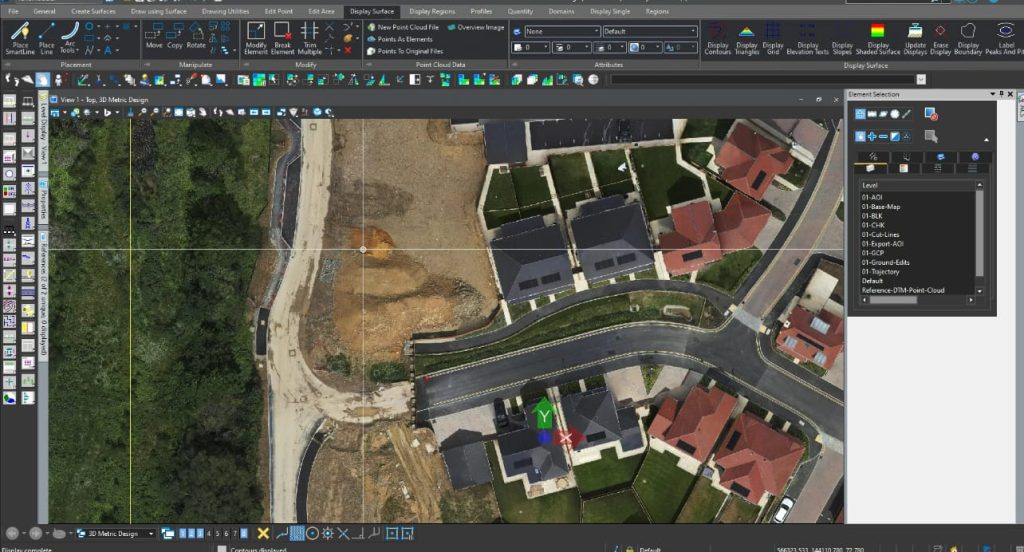Toggle view 1 button in bottom bar

click(x=182, y=534)
